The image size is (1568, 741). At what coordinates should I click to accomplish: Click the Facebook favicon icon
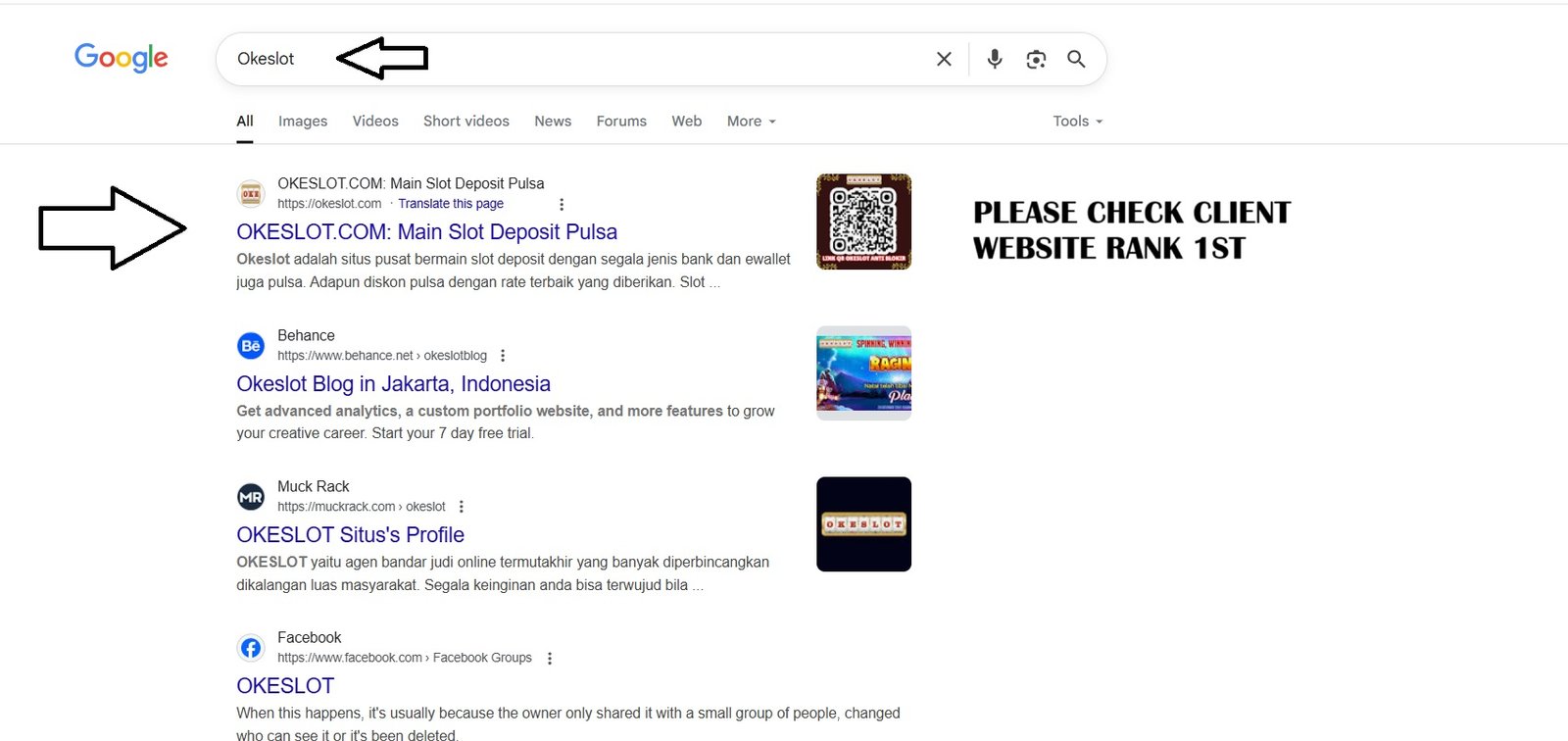tap(251, 648)
